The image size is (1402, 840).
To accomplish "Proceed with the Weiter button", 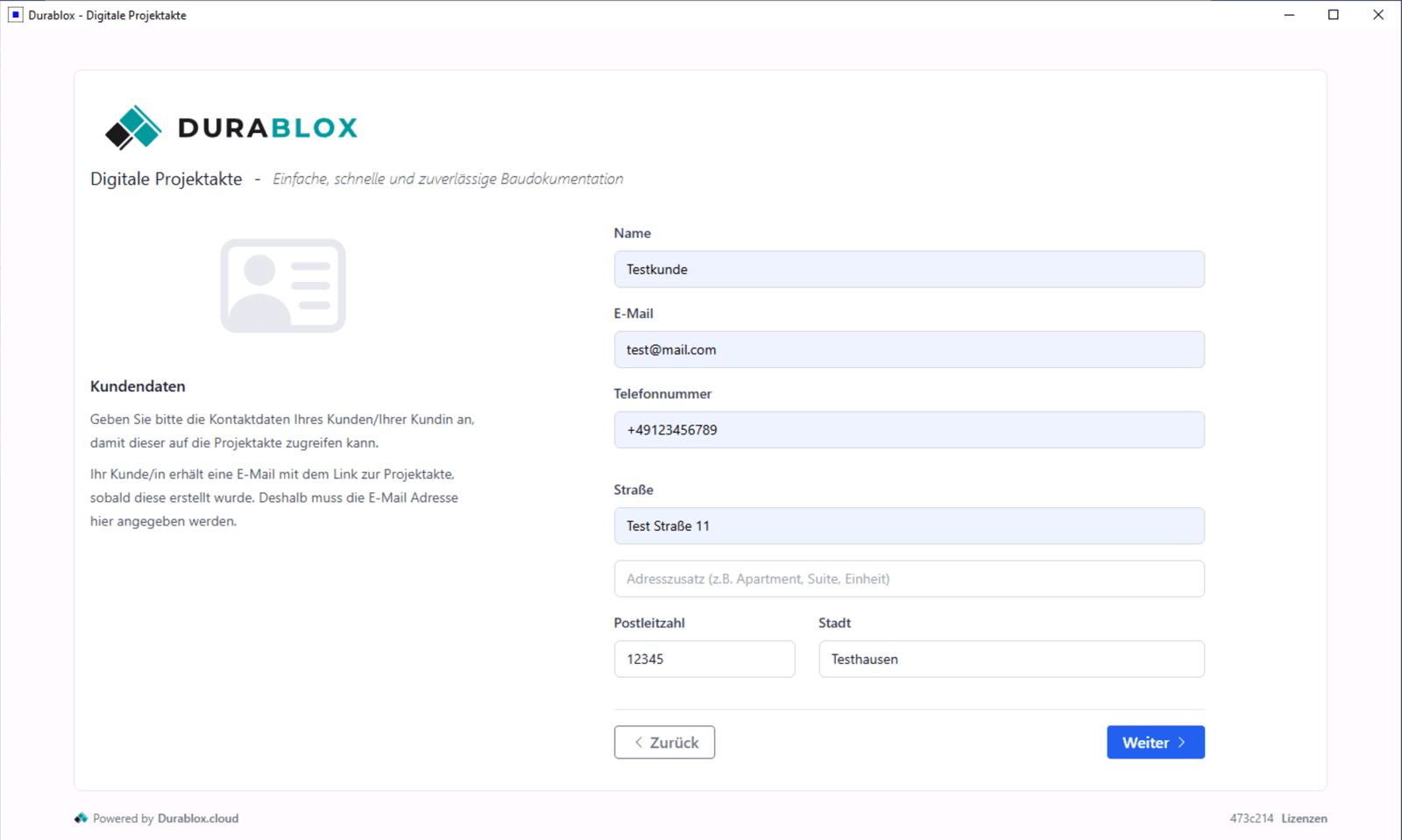I will pyautogui.click(x=1154, y=743).
